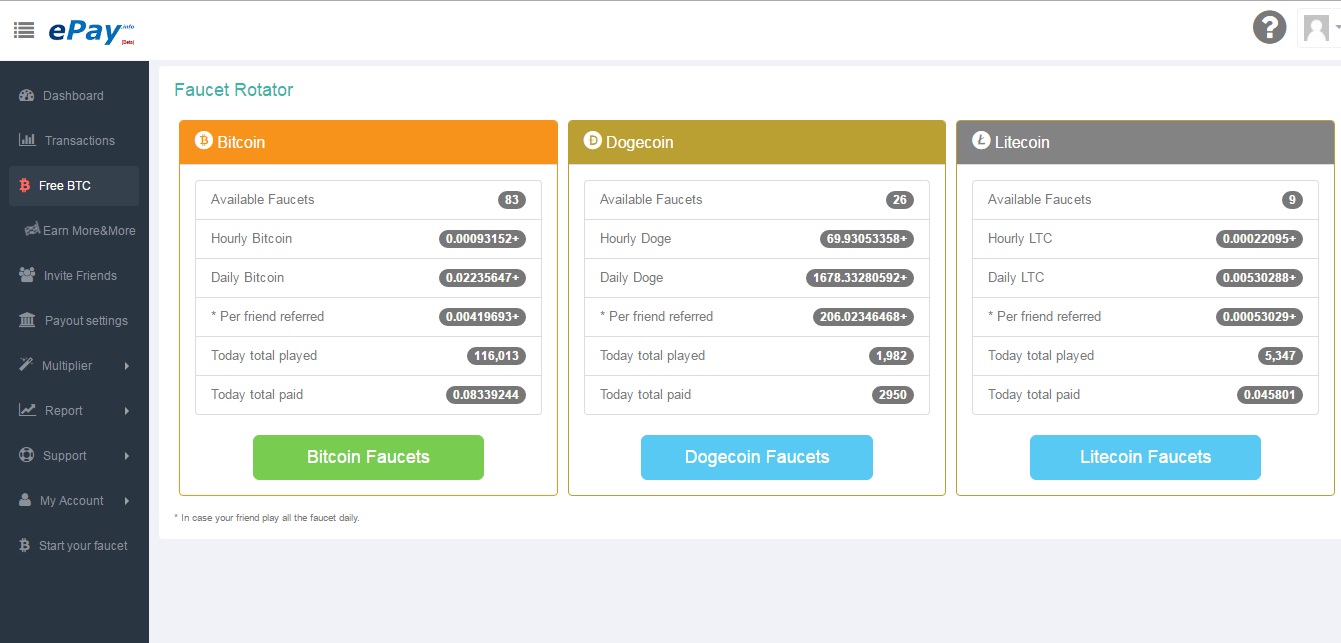
Task: Expand the Report submenu arrow
Action: [127, 411]
